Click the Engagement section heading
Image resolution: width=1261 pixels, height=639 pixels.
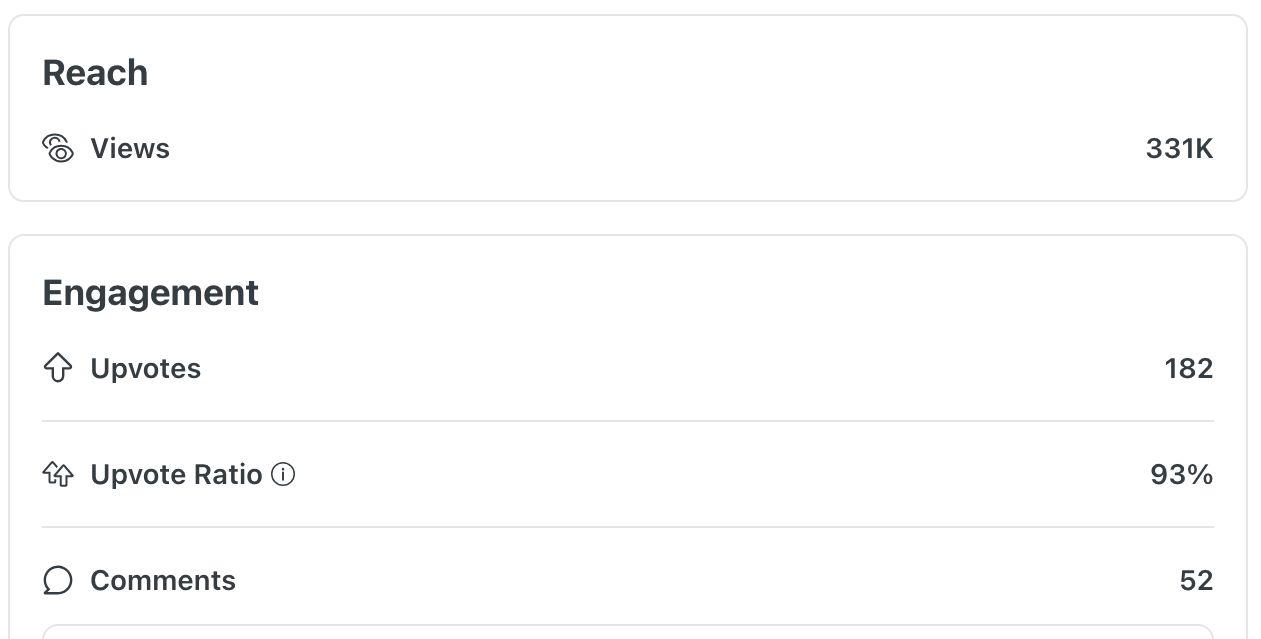pos(150,293)
